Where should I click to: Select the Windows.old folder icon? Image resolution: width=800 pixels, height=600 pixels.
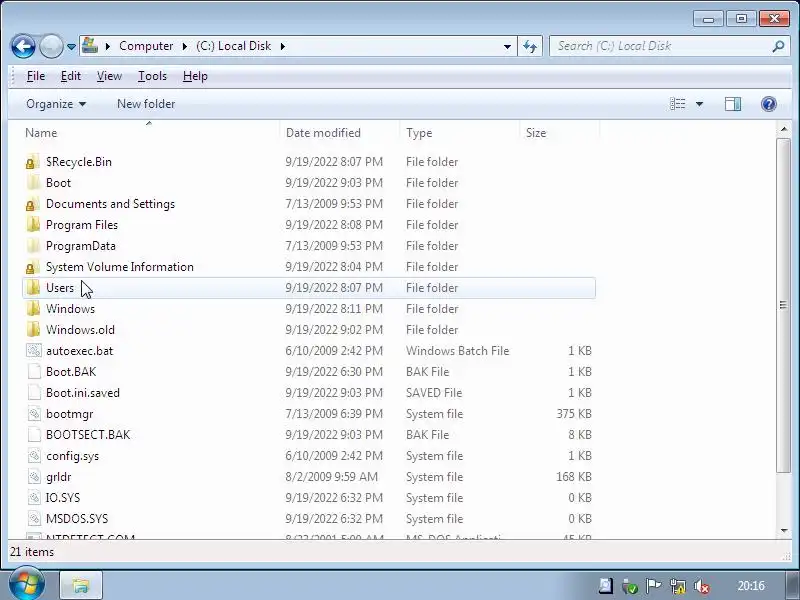[33, 330]
